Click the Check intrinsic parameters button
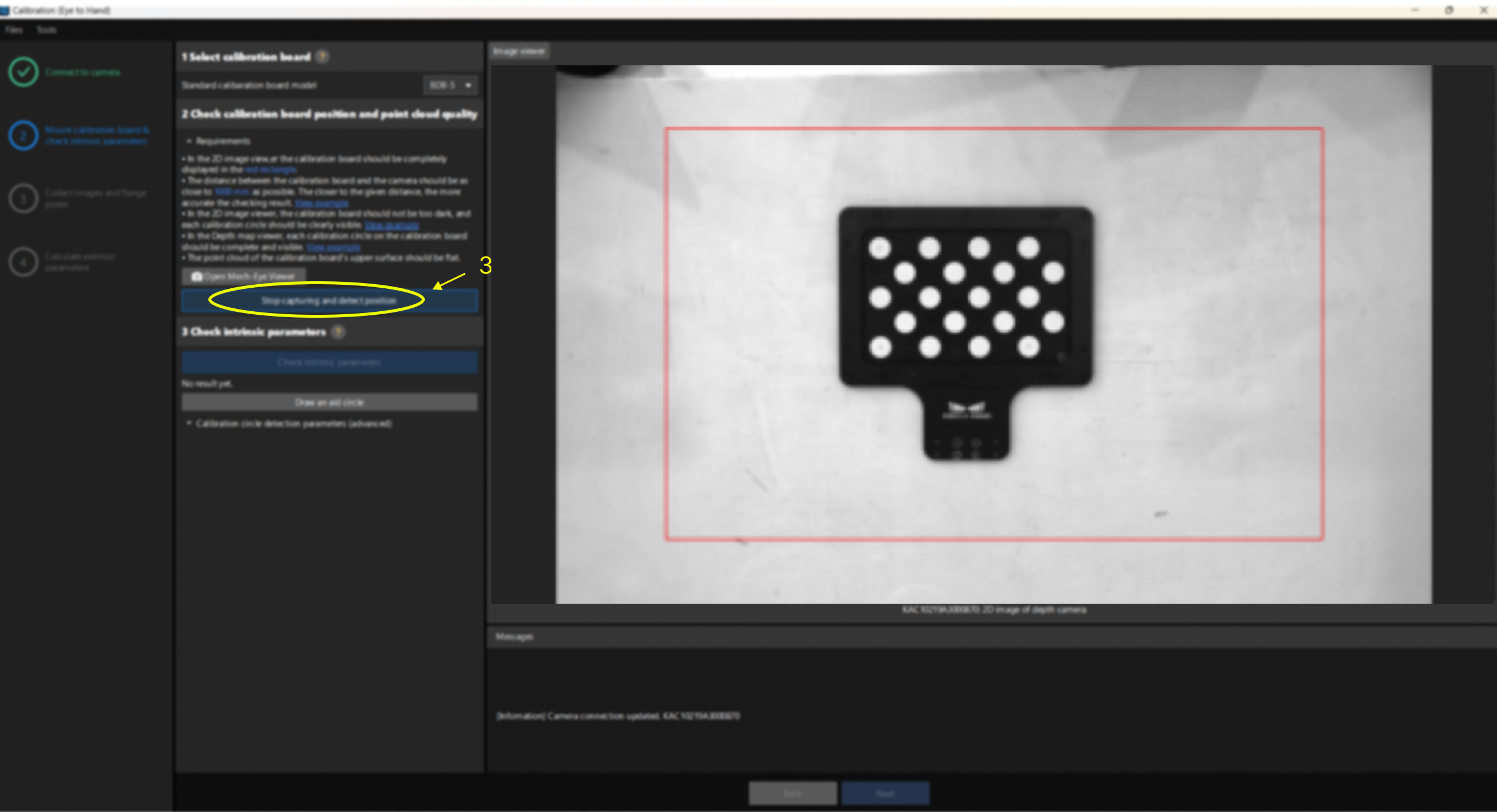 pyautogui.click(x=329, y=362)
